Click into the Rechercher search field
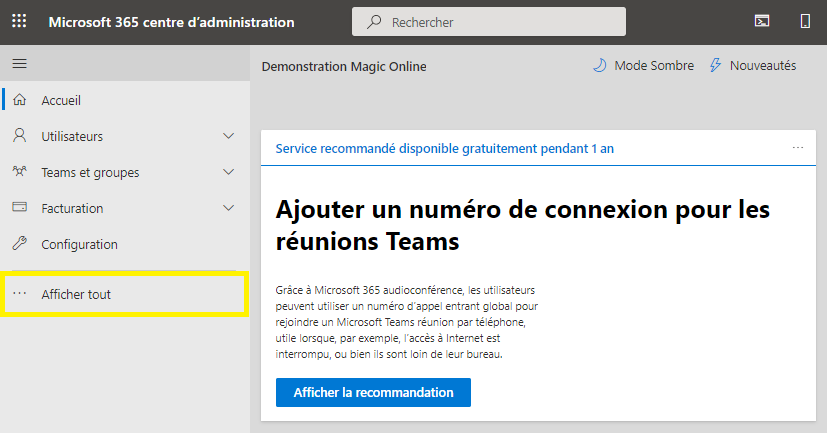Viewport: 827px width, 433px height. tap(489, 22)
